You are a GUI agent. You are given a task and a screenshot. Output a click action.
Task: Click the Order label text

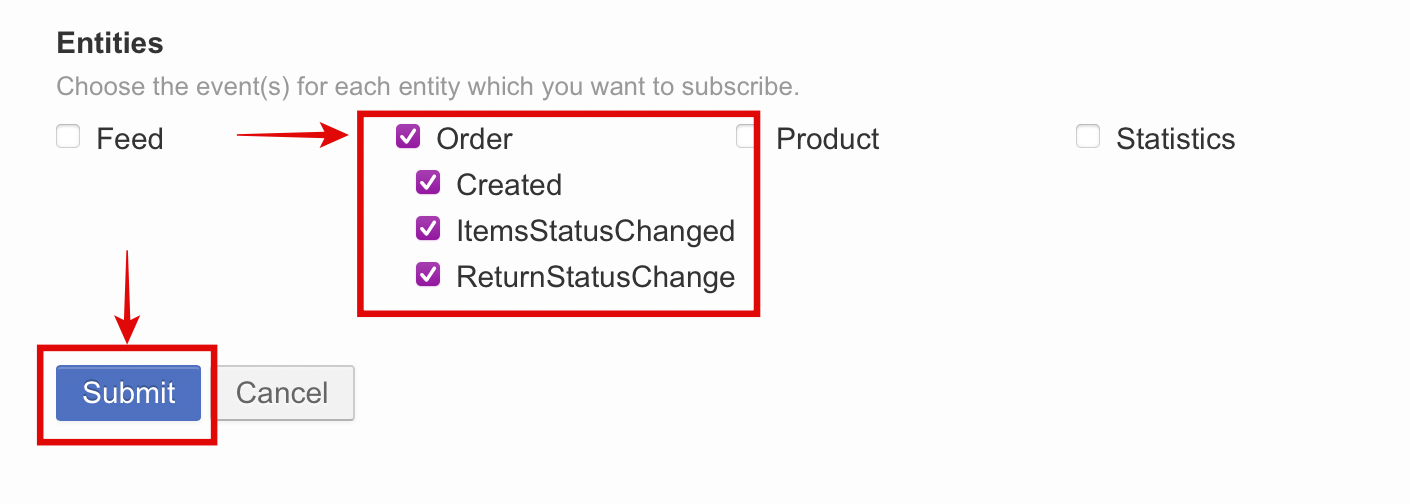click(x=474, y=139)
